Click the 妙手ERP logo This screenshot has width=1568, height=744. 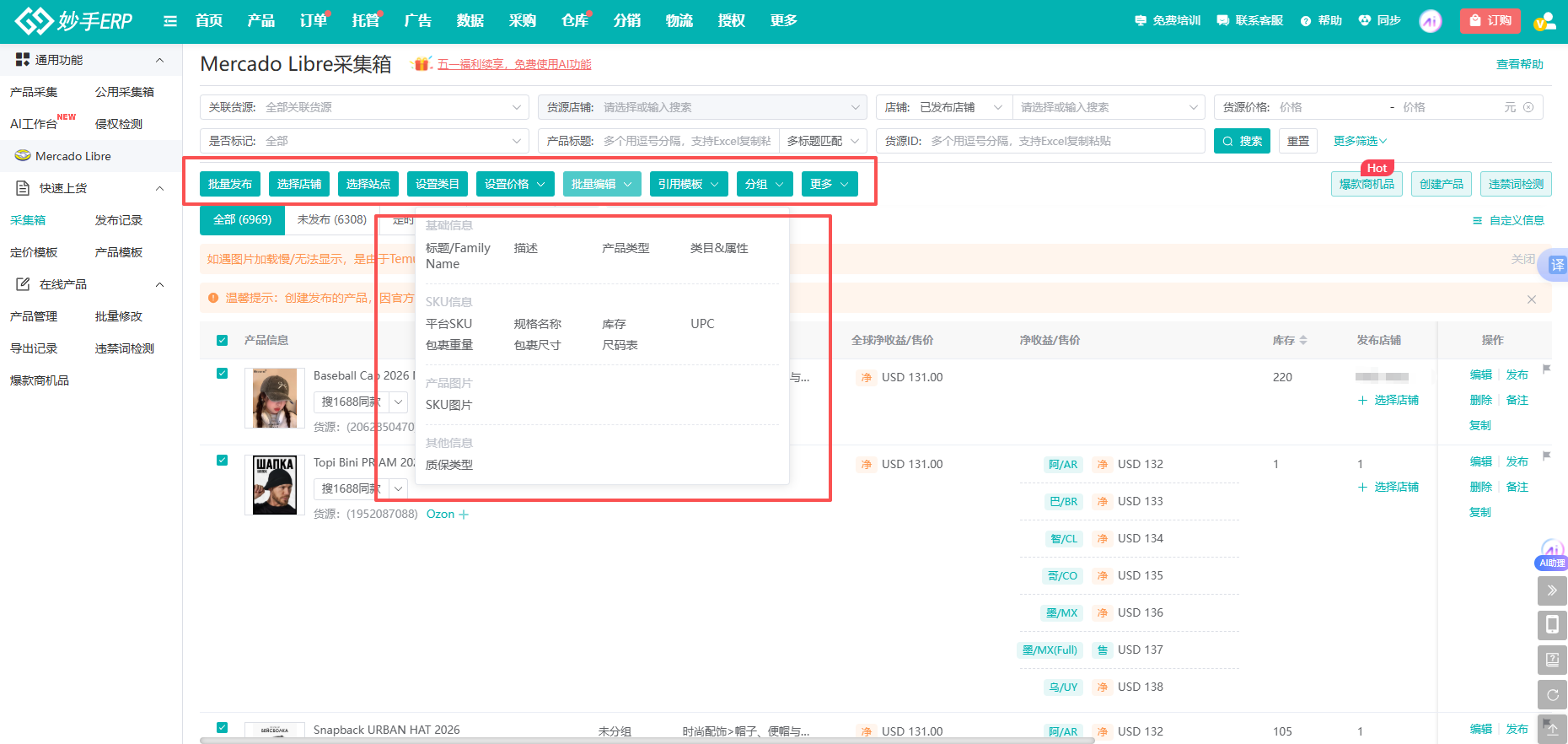(x=73, y=21)
